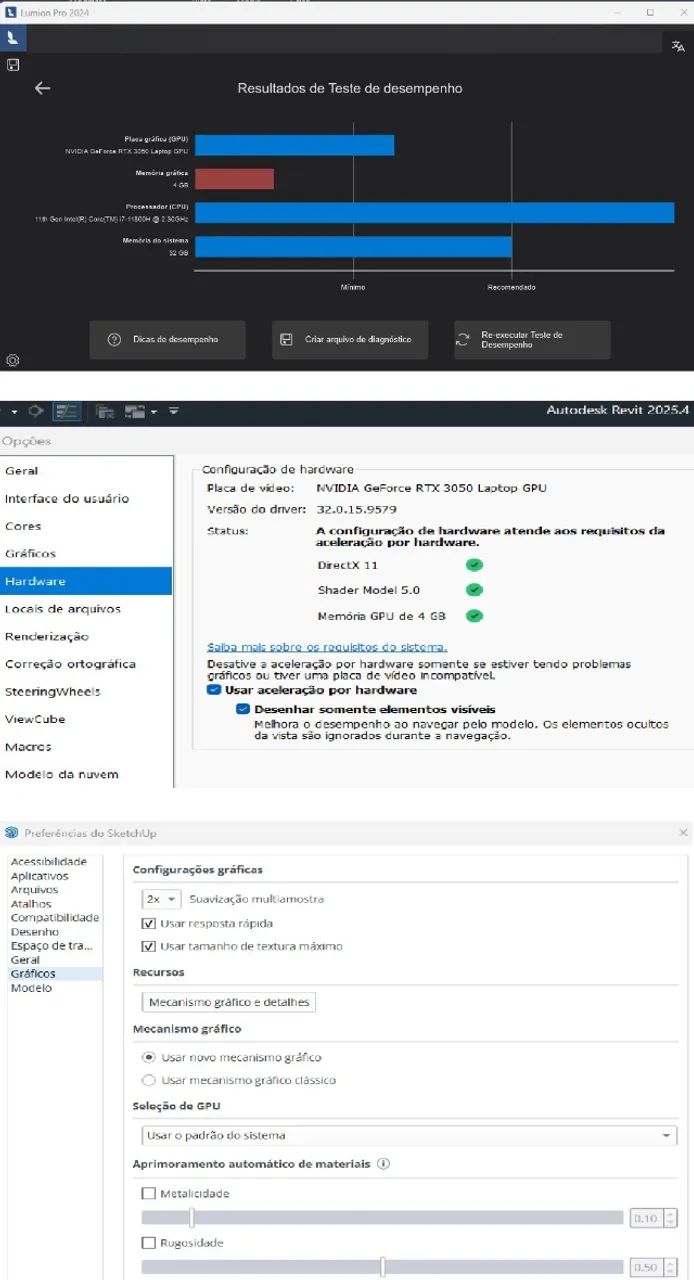Screen dimensions: 694x1280
Task: Toggle Desenhar somente elementos visíveis
Action: pyautogui.click(x=243, y=709)
